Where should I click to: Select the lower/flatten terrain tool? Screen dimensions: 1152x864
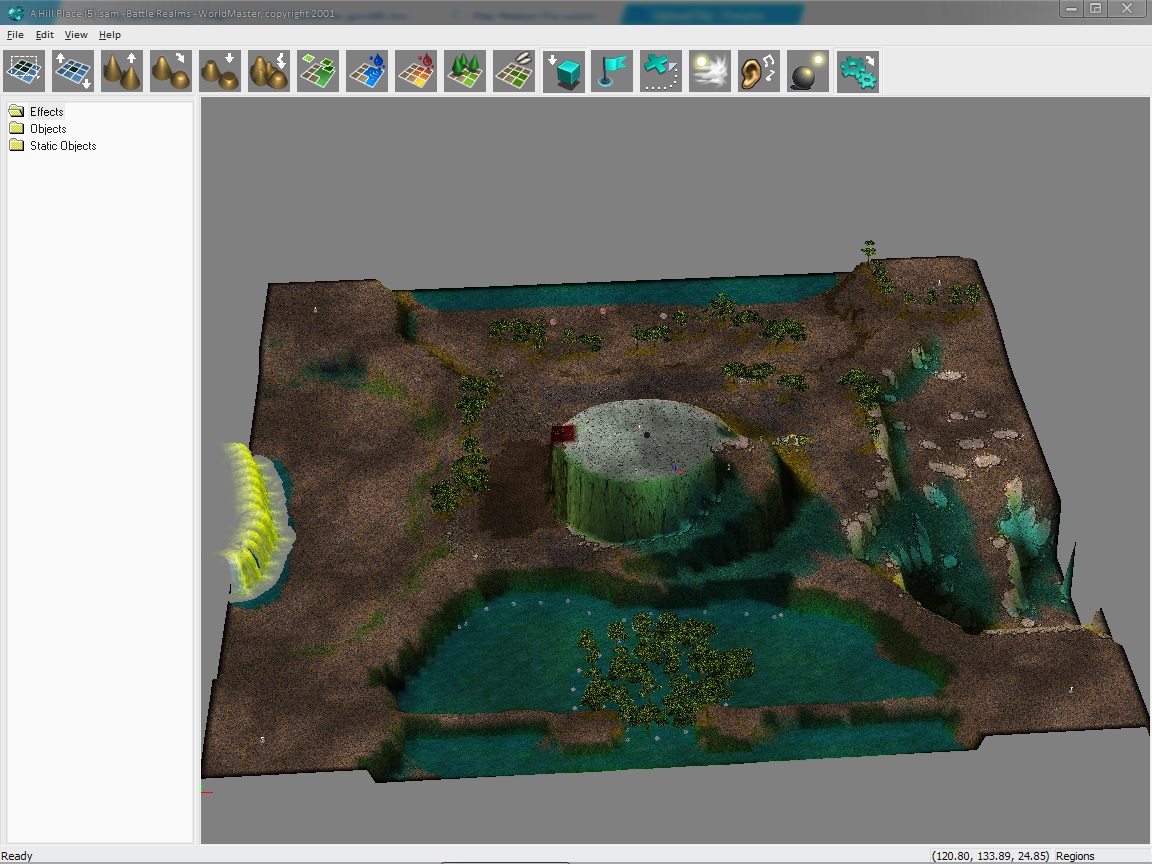pyautogui.click(x=220, y=71)
